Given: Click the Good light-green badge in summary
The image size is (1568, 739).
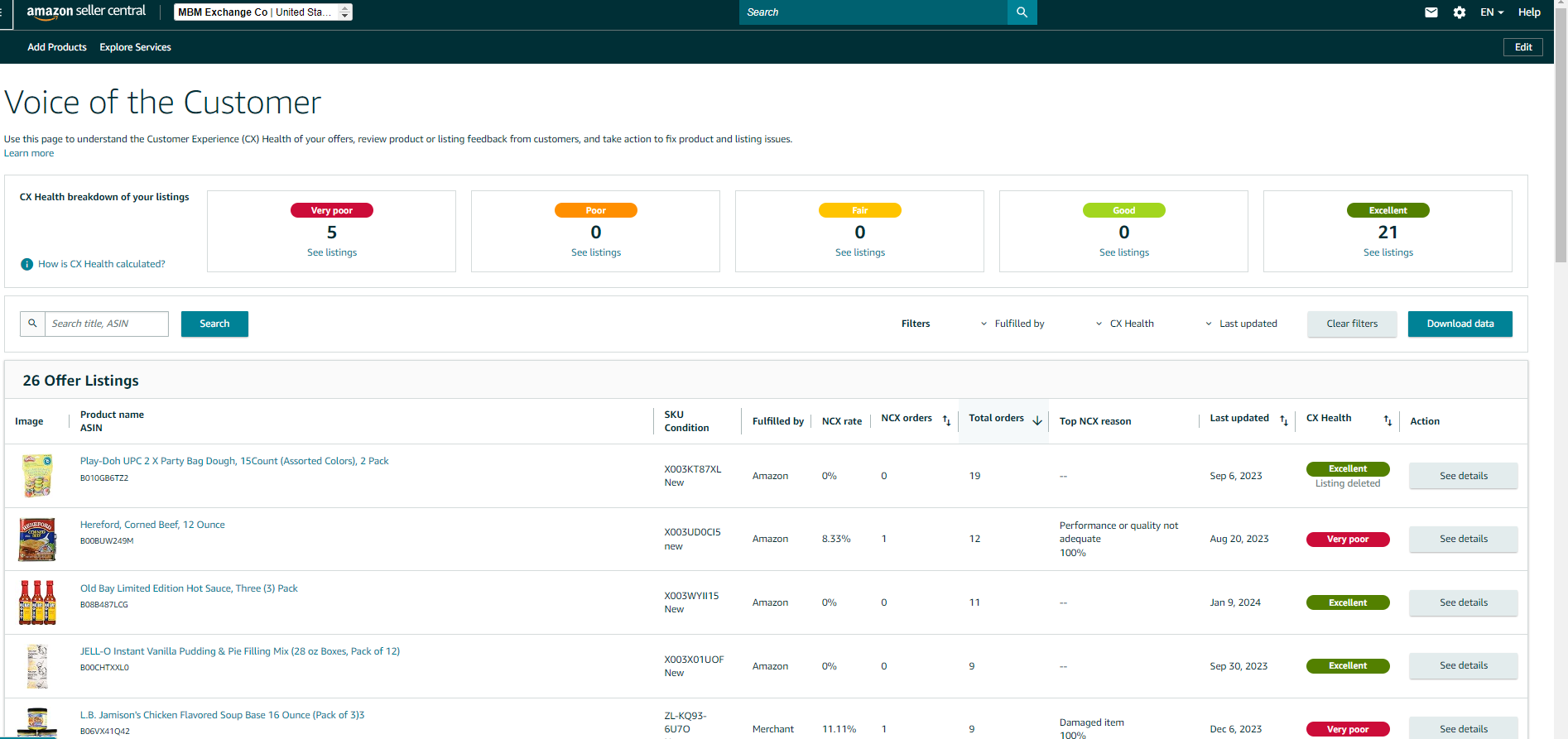Looking at the screenshot, I should point(1124,210).
